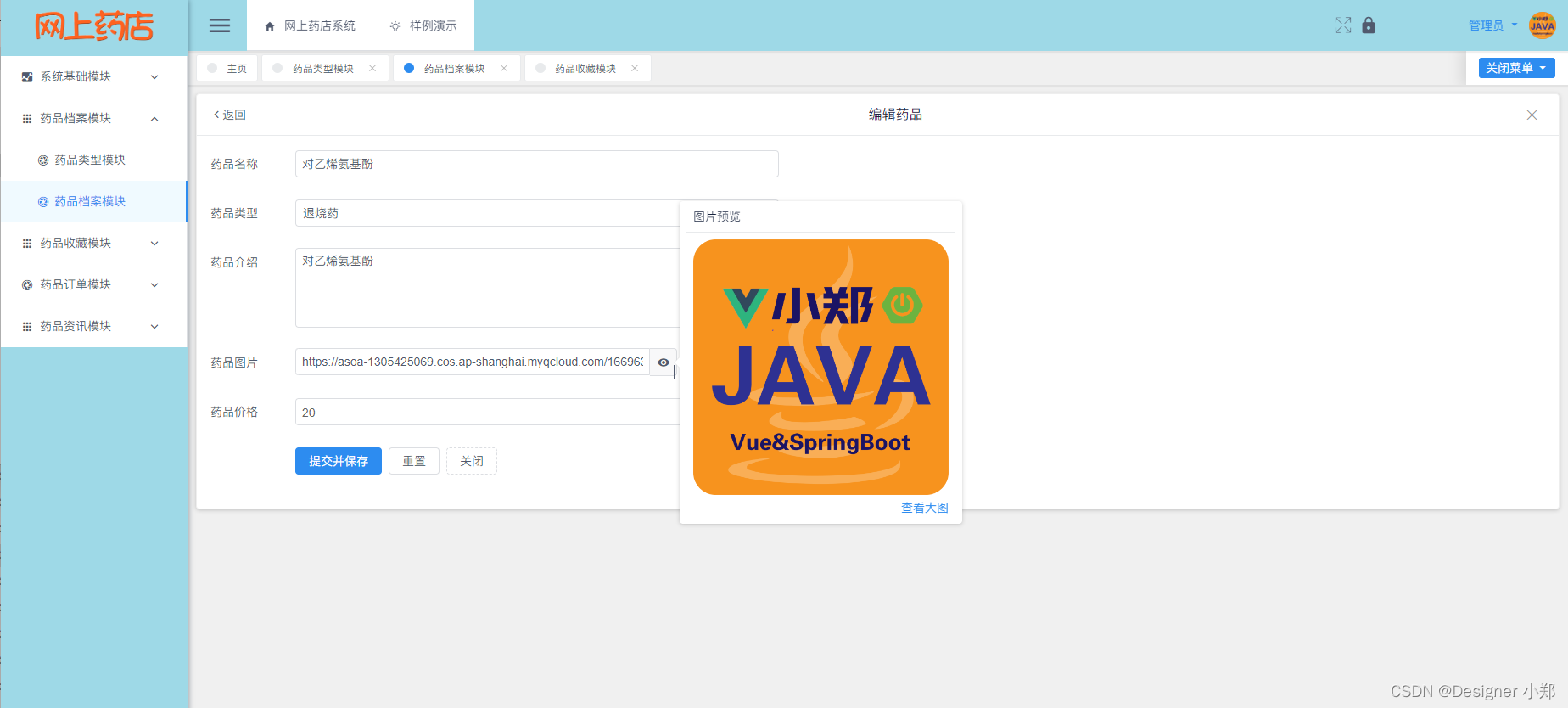Switch to the 药品收藏模块 tab
Viewport: 1568px width, 708px height.
pos(587,68)
